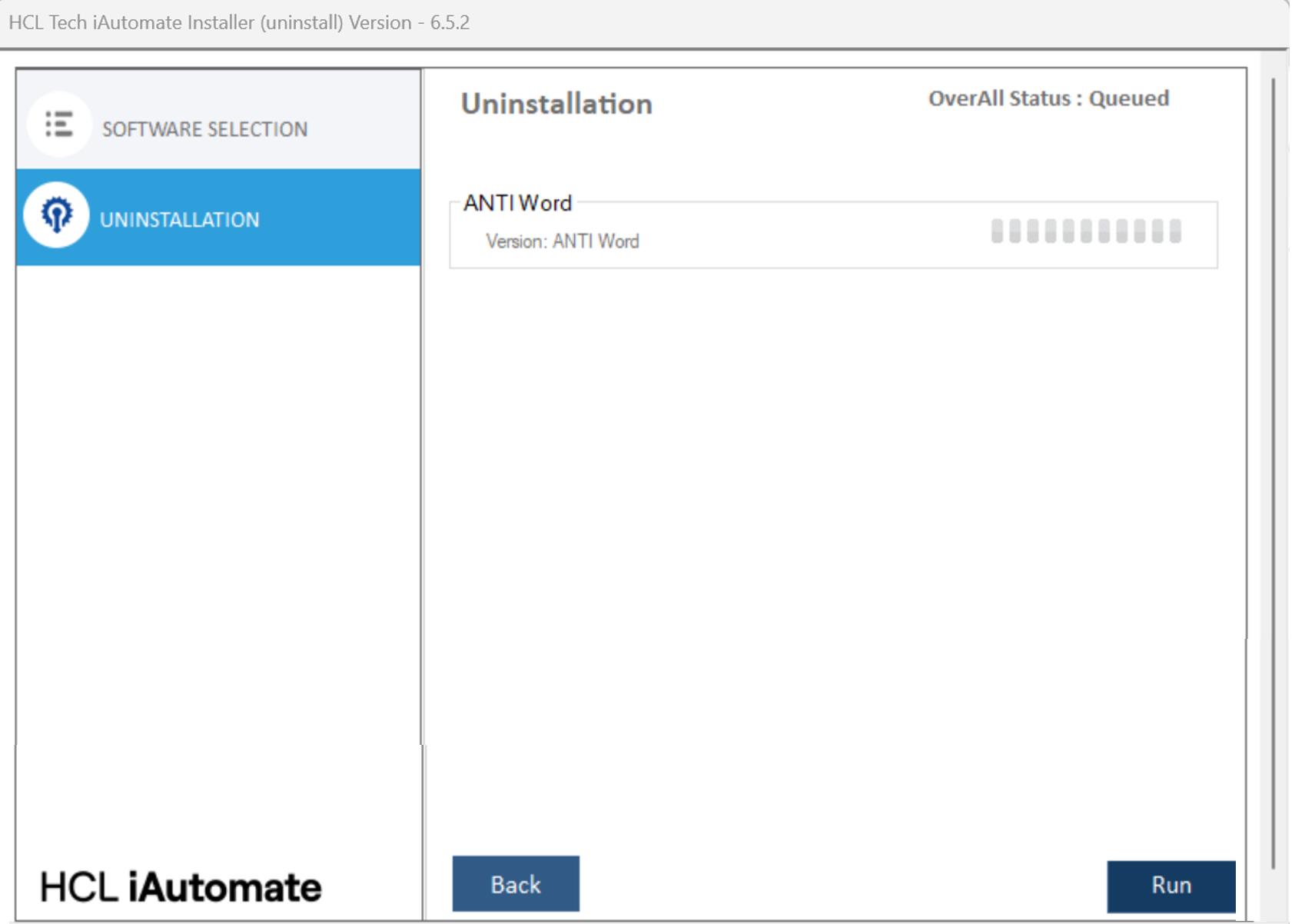Image resolution: width=1305 pixels, height=924 pixels.
Task: Click the installer window title text
Action: (x=239, y=22)
